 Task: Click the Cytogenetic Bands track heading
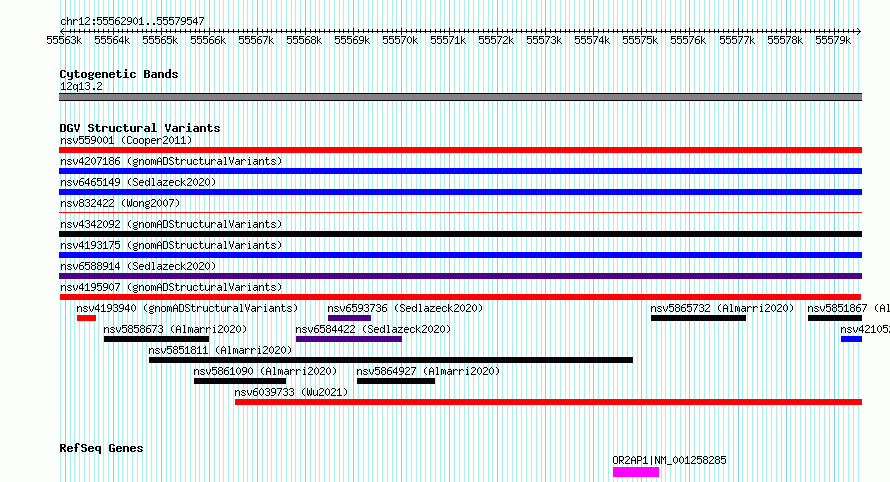tap(119, 74)
